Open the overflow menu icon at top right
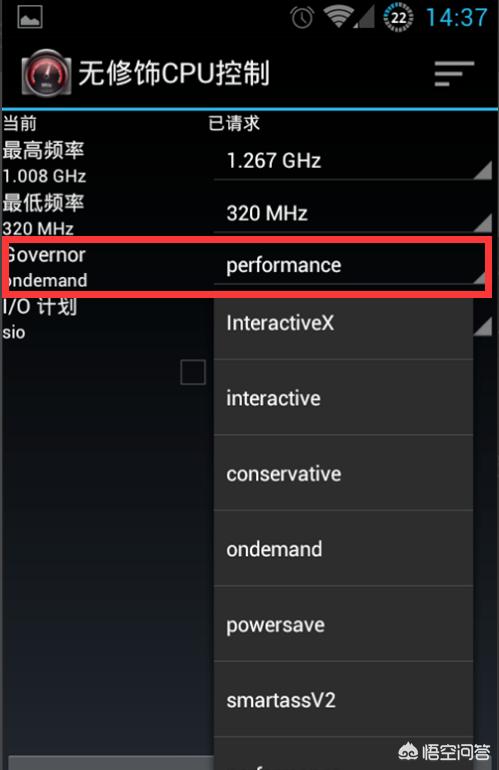The image size is (499, 770). pos(454,74)
